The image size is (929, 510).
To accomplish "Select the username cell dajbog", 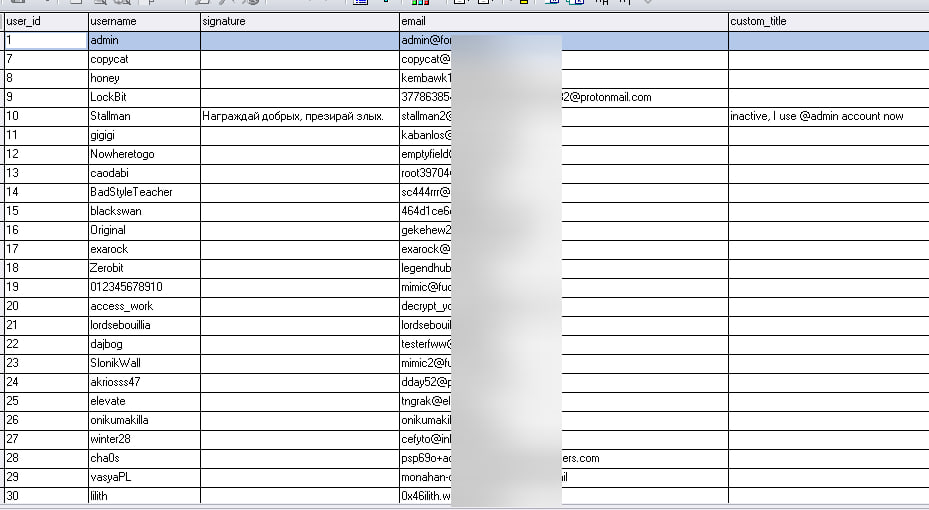I will coord(145,344).
